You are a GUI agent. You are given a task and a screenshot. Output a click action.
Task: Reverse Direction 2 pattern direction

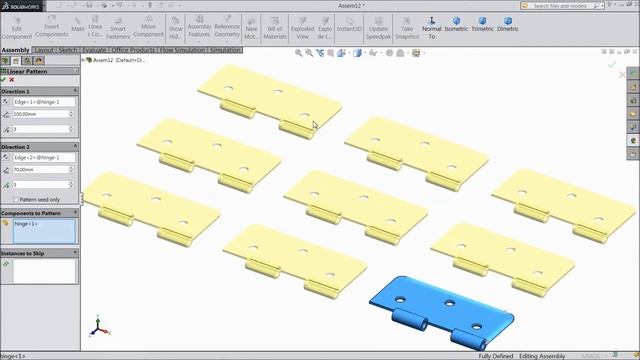pos(6,157)
